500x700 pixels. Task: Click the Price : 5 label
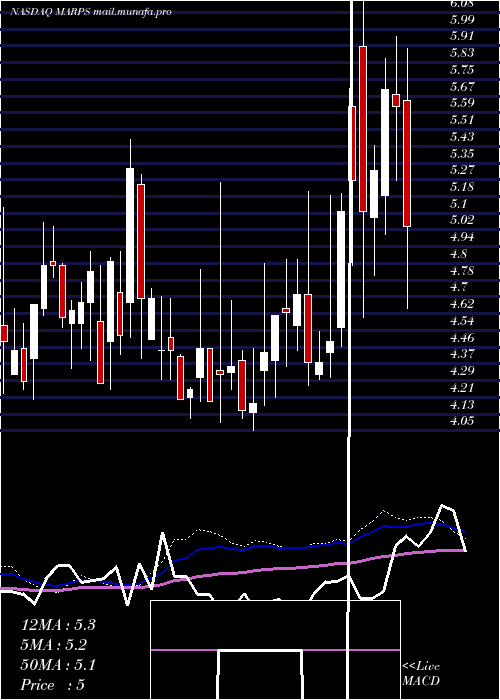coord(53,685)
